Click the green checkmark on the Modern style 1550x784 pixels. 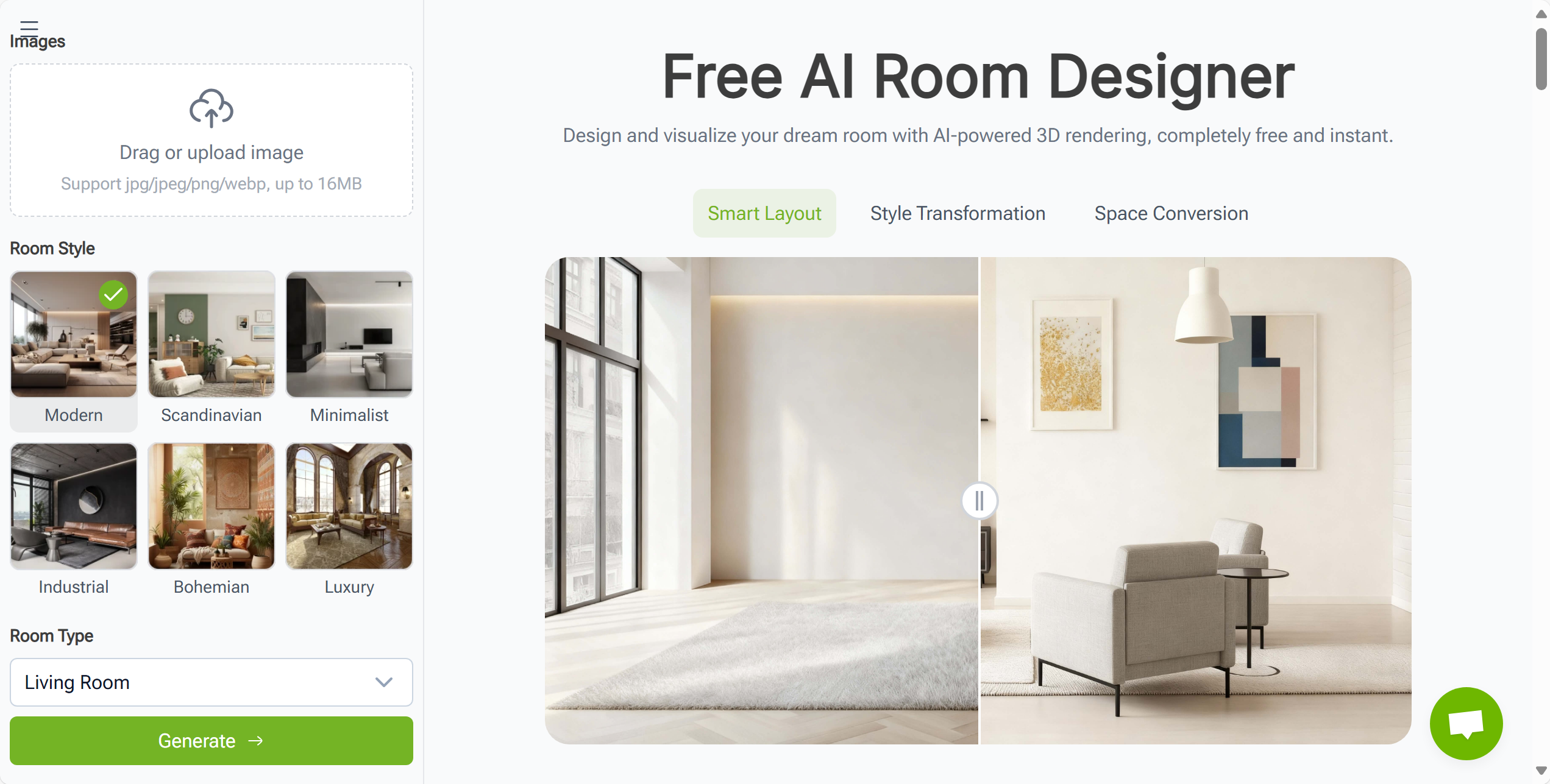(x=113, y=295)
